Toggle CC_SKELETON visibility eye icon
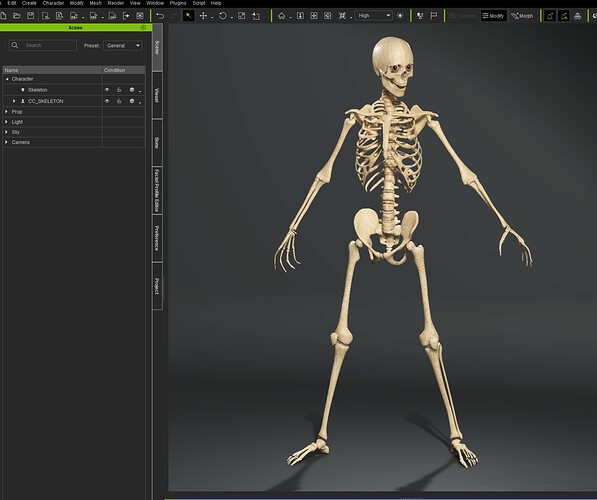 (x=107, y=101)
